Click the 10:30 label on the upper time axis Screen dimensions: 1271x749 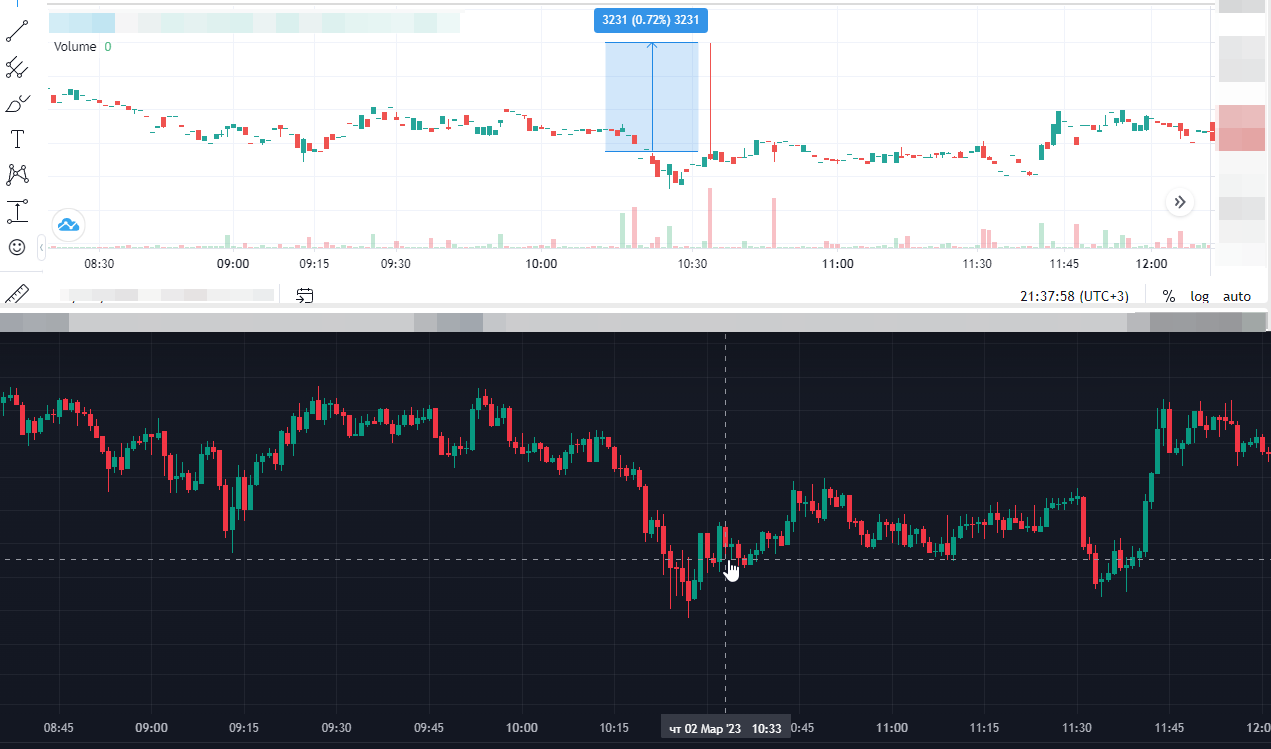click(x=693, y=264)
